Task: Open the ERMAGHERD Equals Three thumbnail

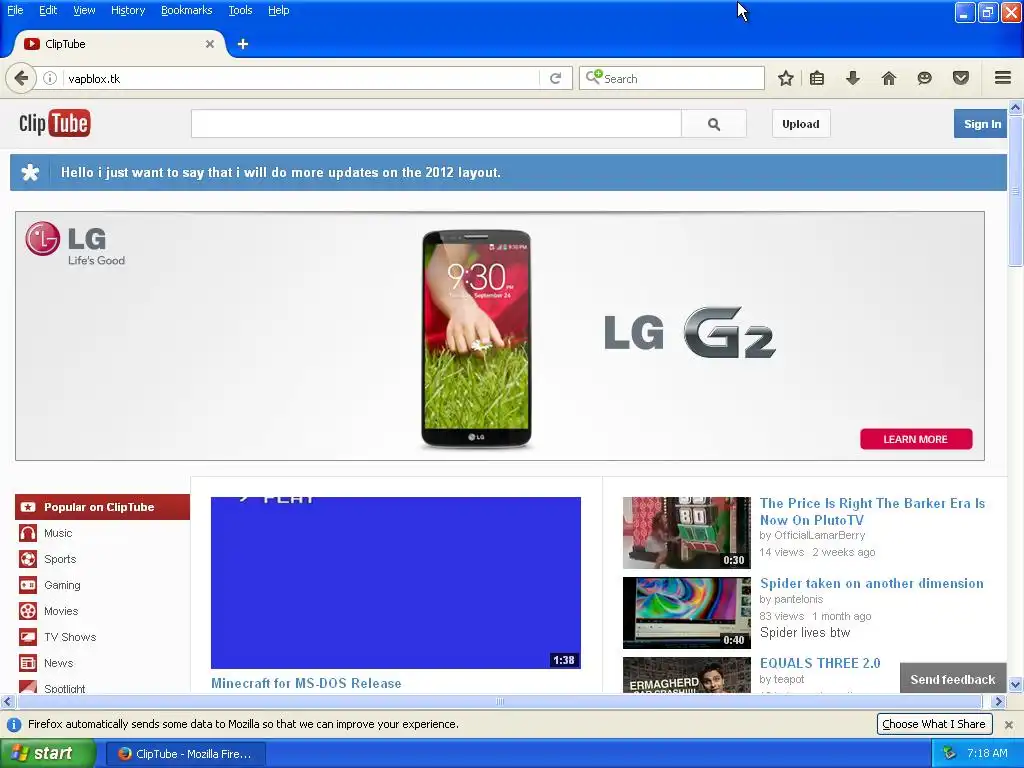Action: click(x=686, y=675)
